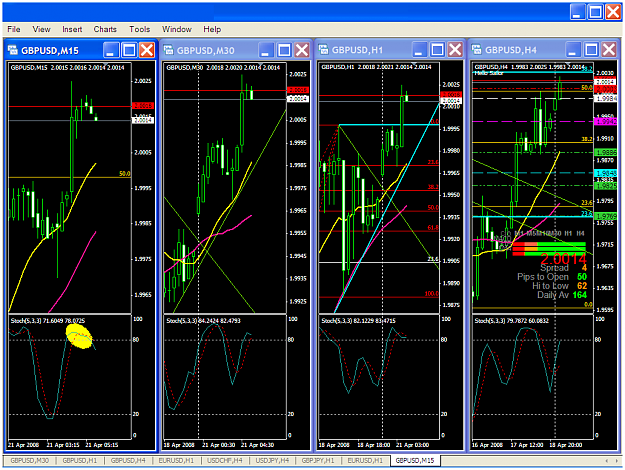This screenshot has height=470, width=625.
Task: Click the chart icon in GBPUSD,M30 title bar
Action: point(168,50)
